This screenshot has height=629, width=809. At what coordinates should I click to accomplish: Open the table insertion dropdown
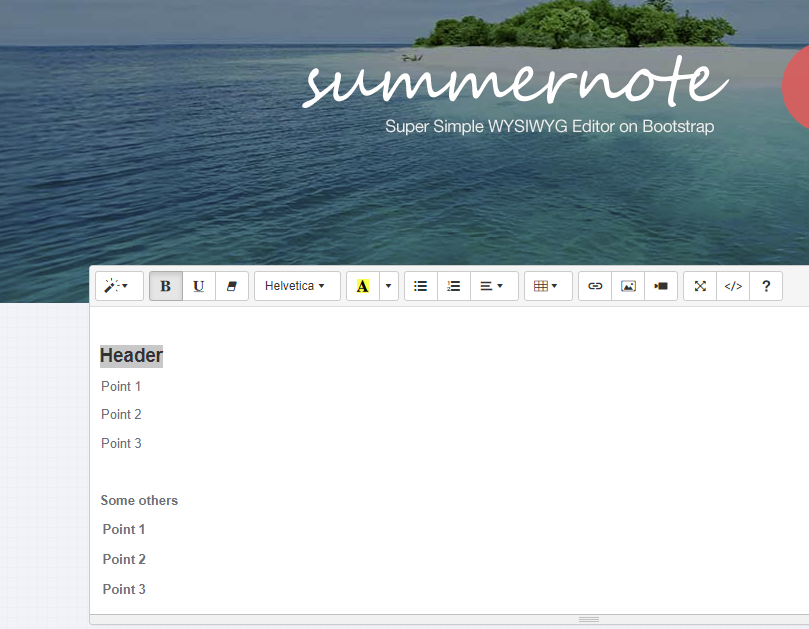point(548,286)
